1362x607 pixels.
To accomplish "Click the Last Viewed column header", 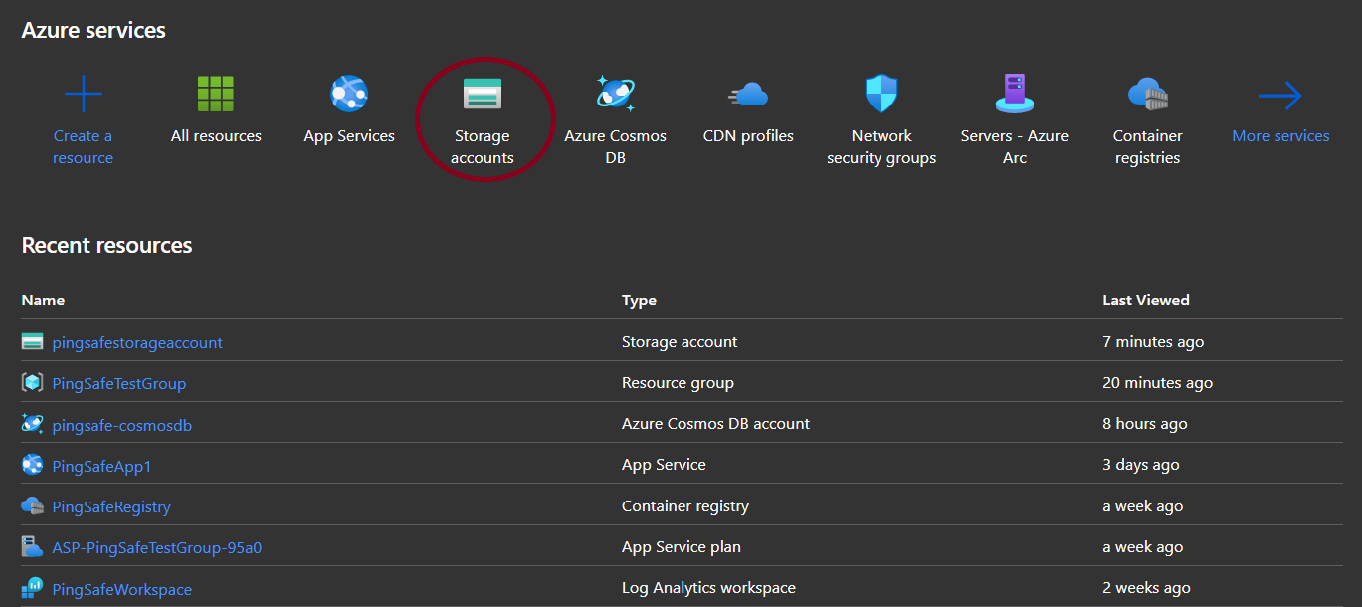I will tap(1145, 300).
